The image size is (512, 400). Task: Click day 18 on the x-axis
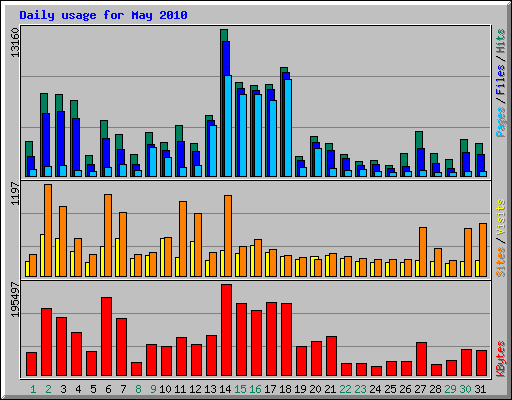(286, 389)
